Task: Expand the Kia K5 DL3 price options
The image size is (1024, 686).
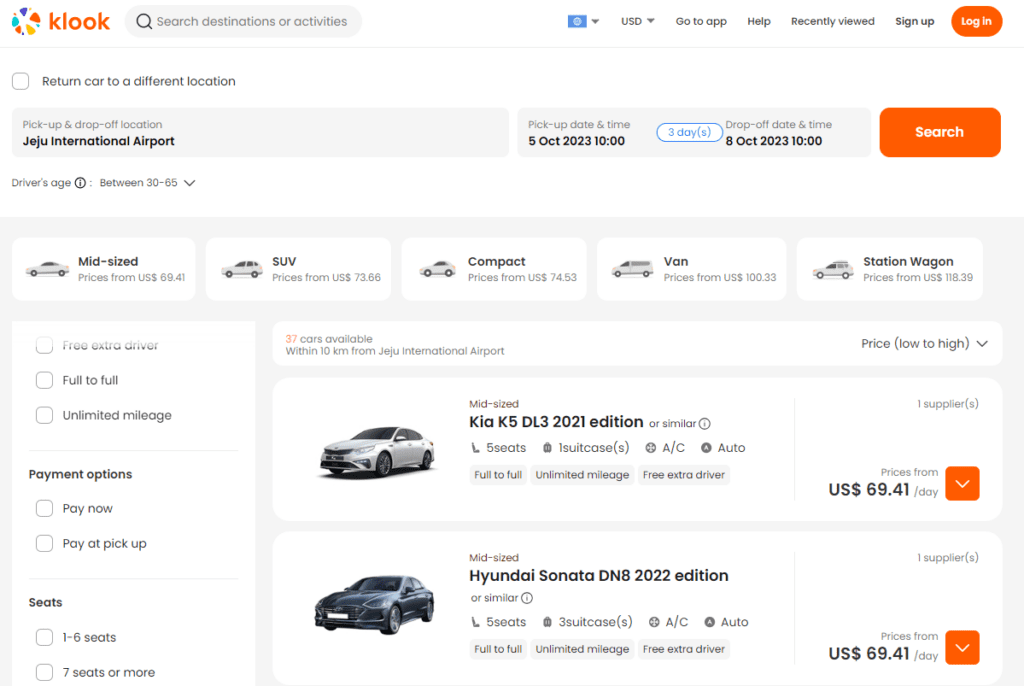Action: [962, 483]
